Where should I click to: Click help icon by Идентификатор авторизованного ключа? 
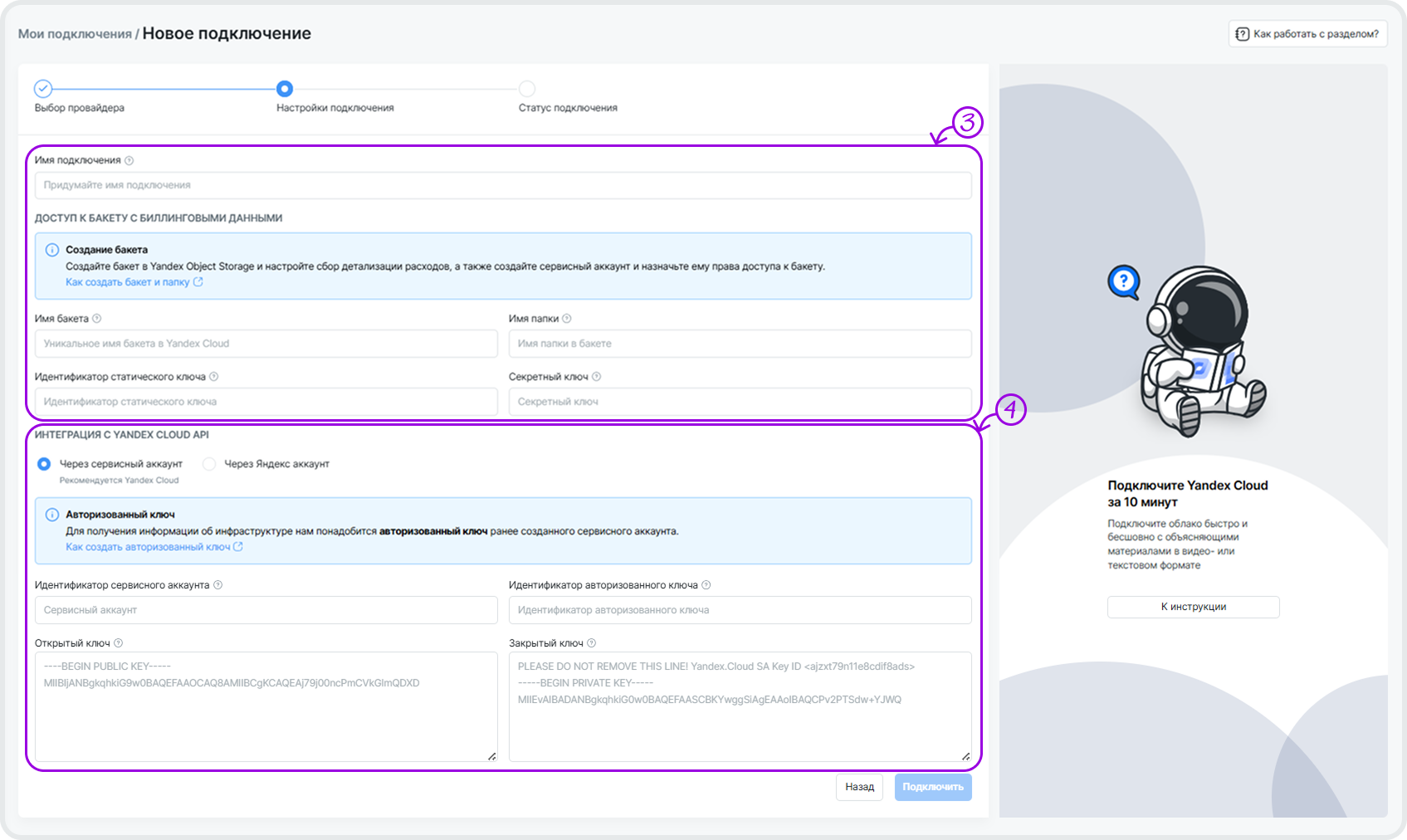[x=706, y=585]
